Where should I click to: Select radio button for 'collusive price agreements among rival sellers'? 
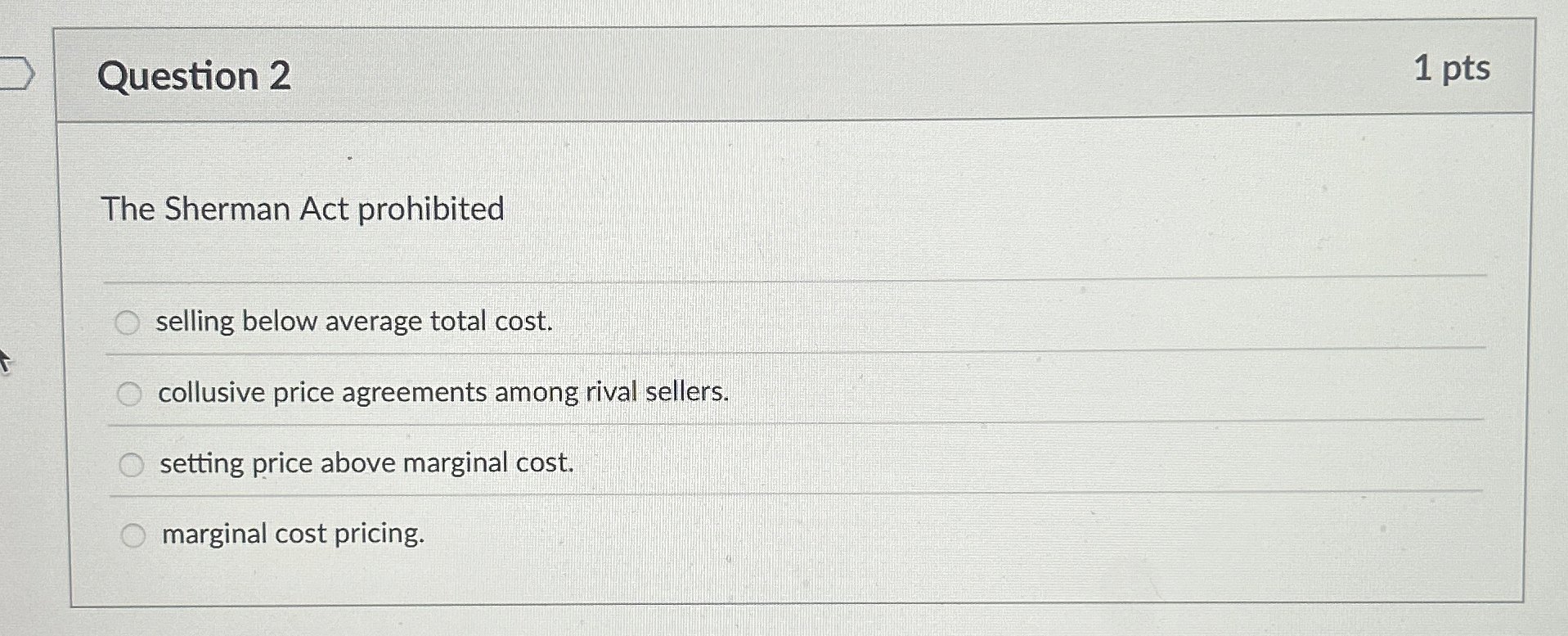click(131, 393)
